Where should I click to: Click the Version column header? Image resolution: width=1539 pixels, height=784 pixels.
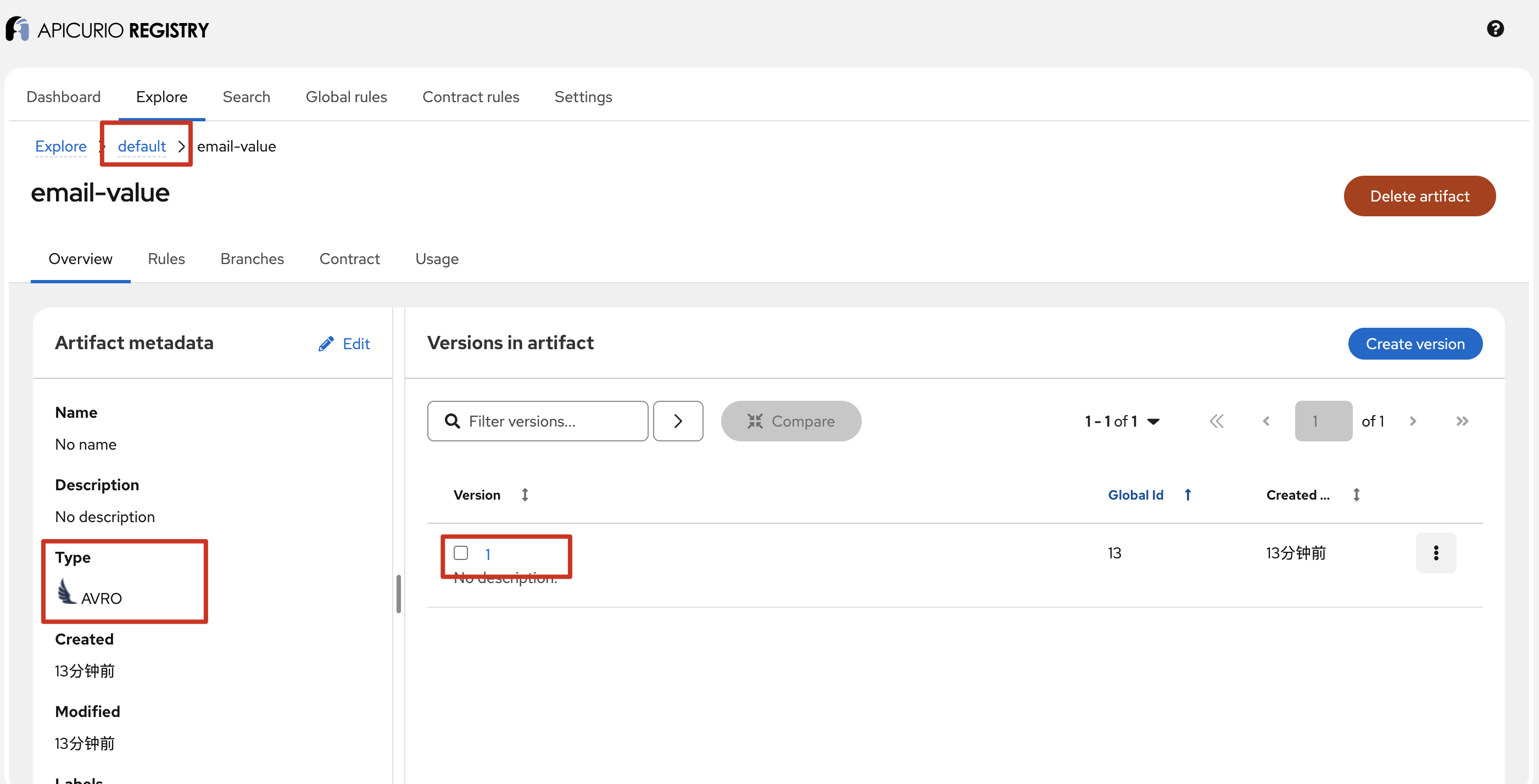pyautogui.click(x=476, y=495)
